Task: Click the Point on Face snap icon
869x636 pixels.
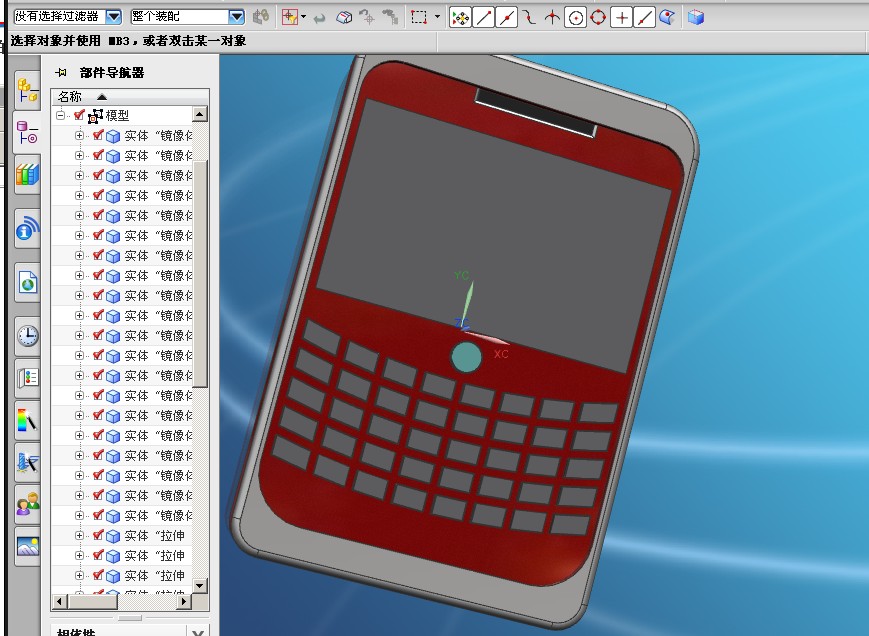Action: [x=667, y=18]
